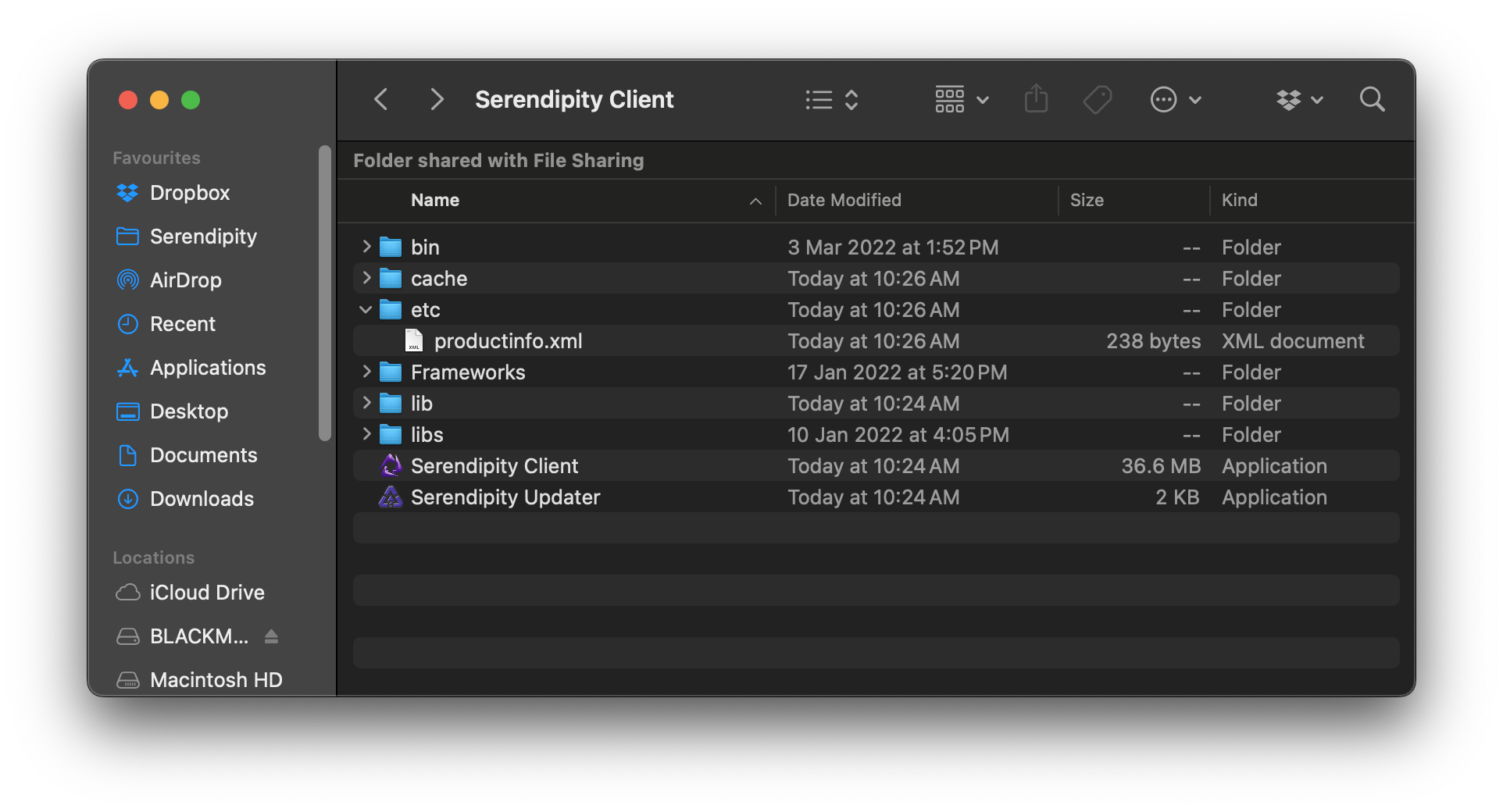The height and width of the screenshot is (812, 1503).
Task: Select the Frameworks folder icon
Action: coord(391,372)
